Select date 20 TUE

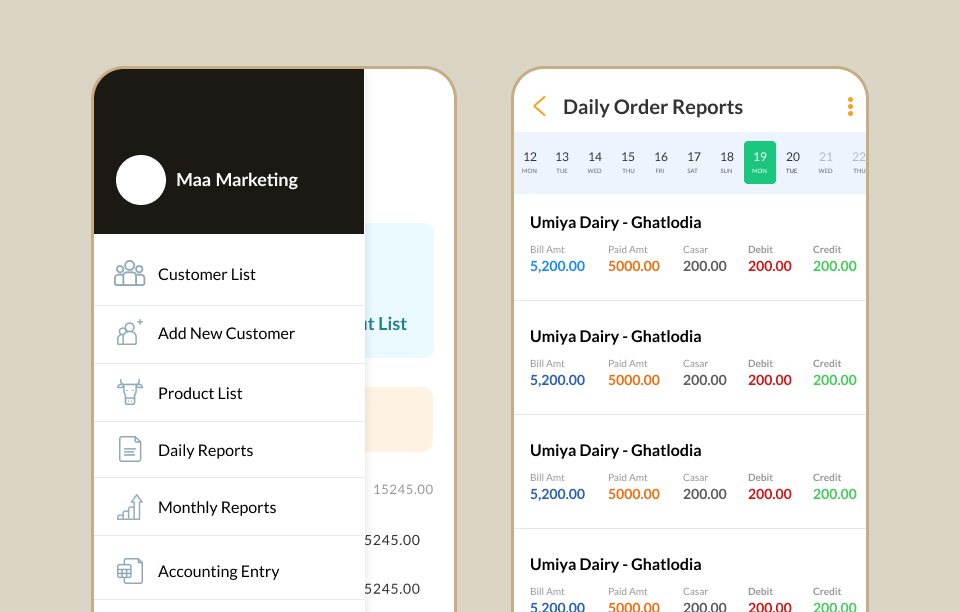click(792, 162)
